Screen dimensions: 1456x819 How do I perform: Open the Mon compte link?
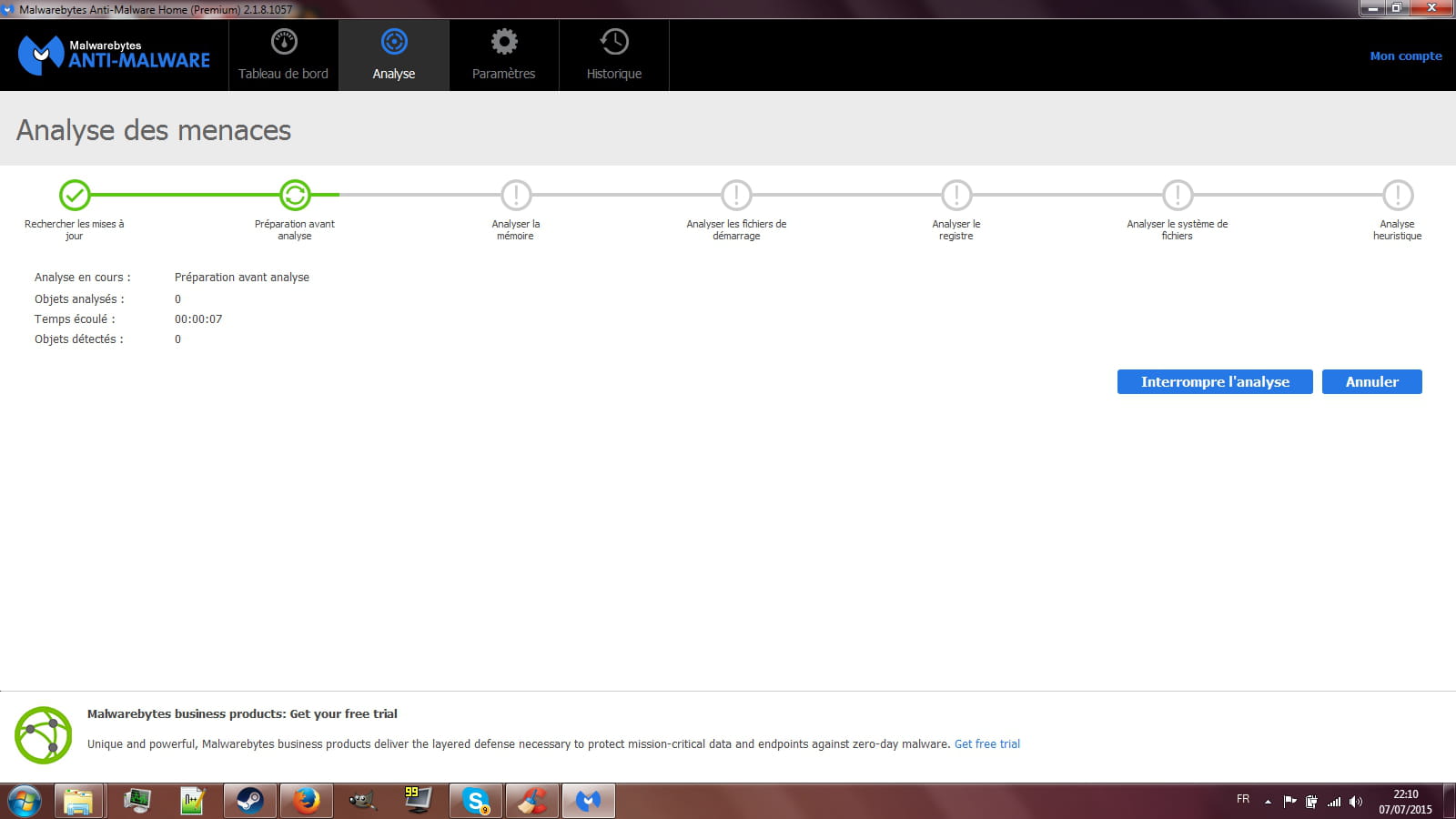pos(1406,56)
